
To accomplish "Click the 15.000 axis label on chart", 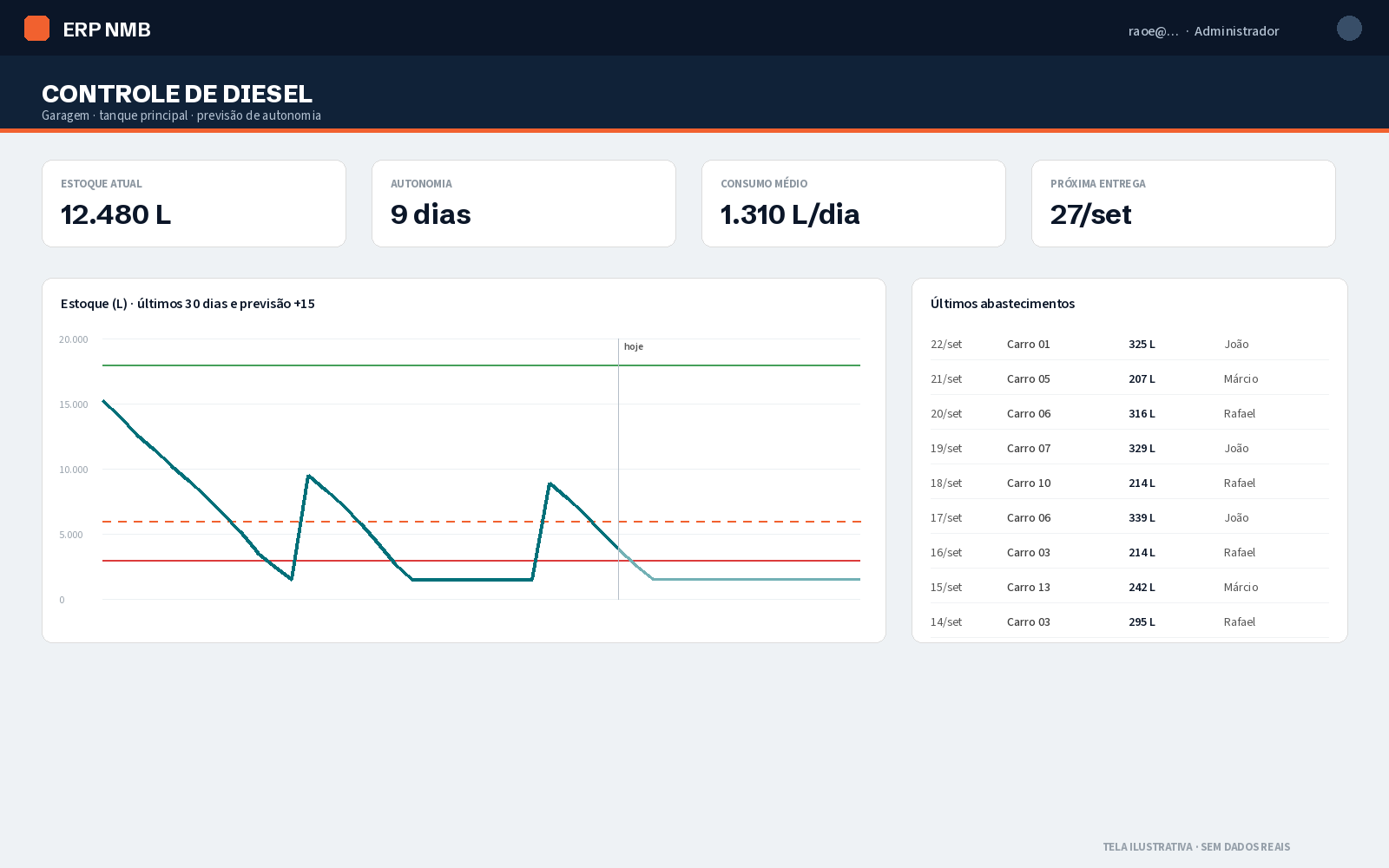I will tap(74, 404).
